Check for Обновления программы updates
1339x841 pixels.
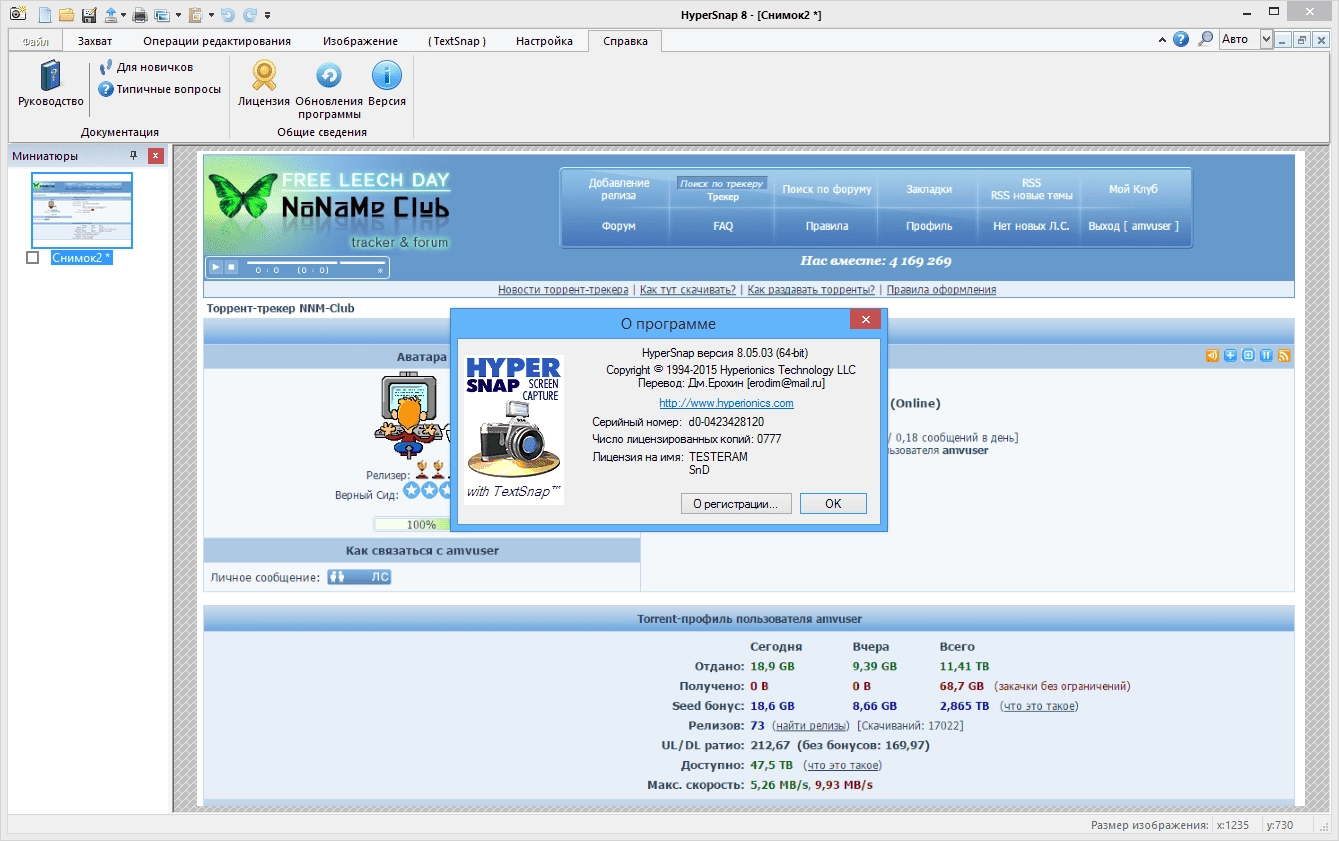pos(329,90)
